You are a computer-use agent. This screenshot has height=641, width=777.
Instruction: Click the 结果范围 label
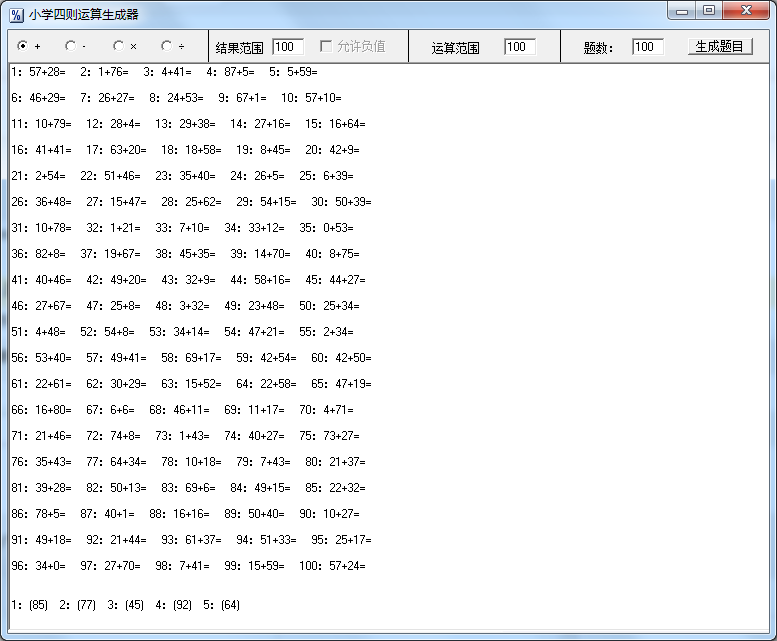click(240, 48)
